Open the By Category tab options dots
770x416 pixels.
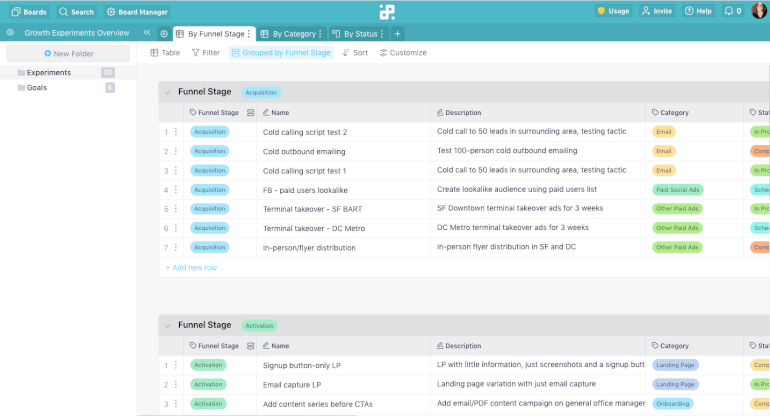(x=320, y=34)
